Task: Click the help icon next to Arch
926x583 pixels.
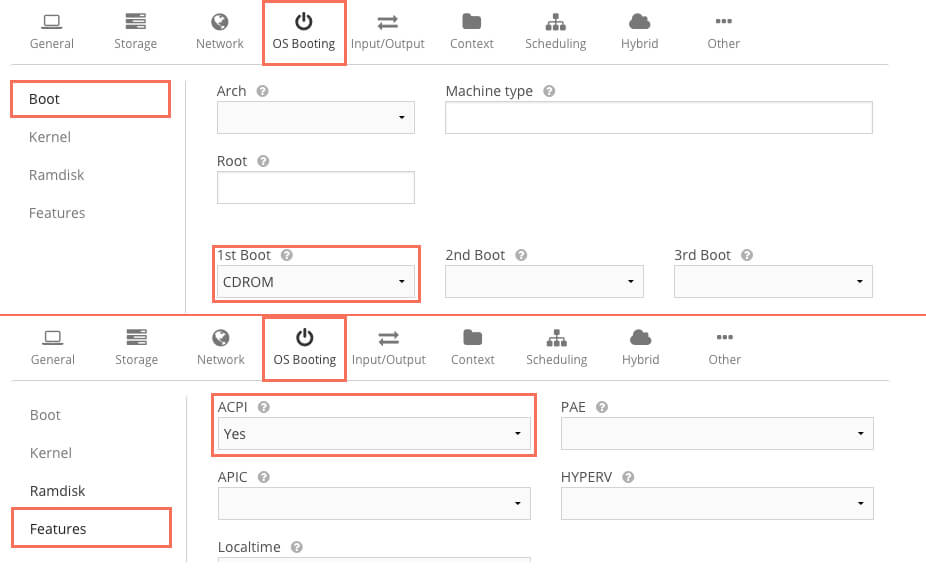Action: 262,91
